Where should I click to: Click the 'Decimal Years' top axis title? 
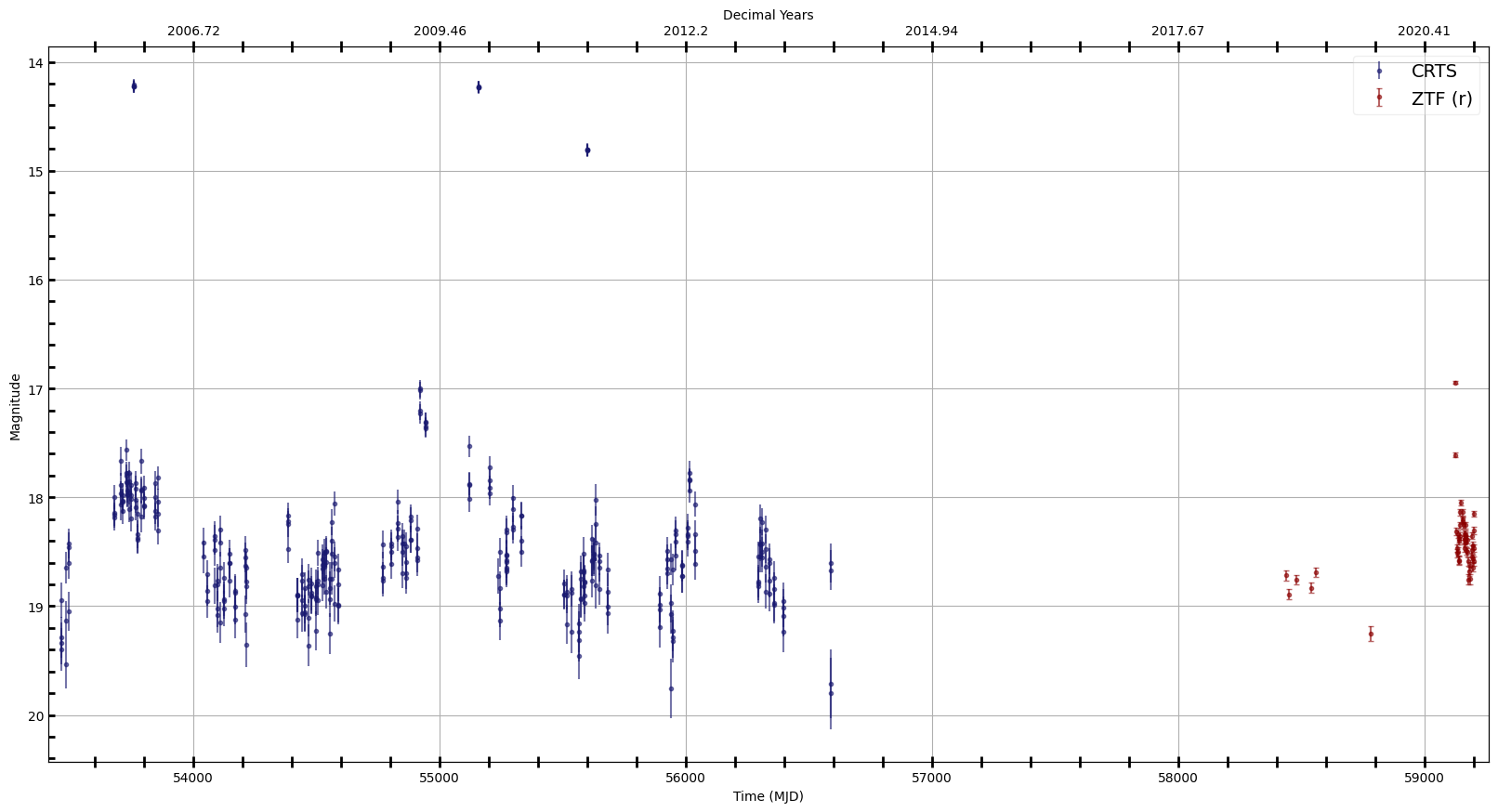768,15
